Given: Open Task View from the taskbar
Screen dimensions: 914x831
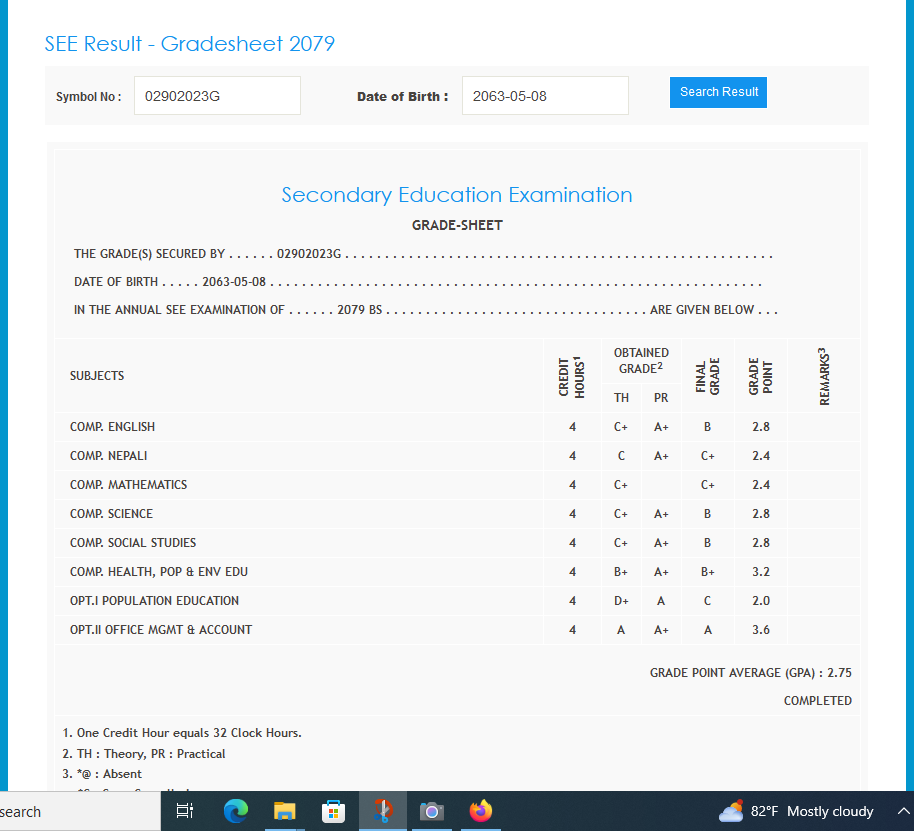Looking at the screenshot, I should click(184, 811).
